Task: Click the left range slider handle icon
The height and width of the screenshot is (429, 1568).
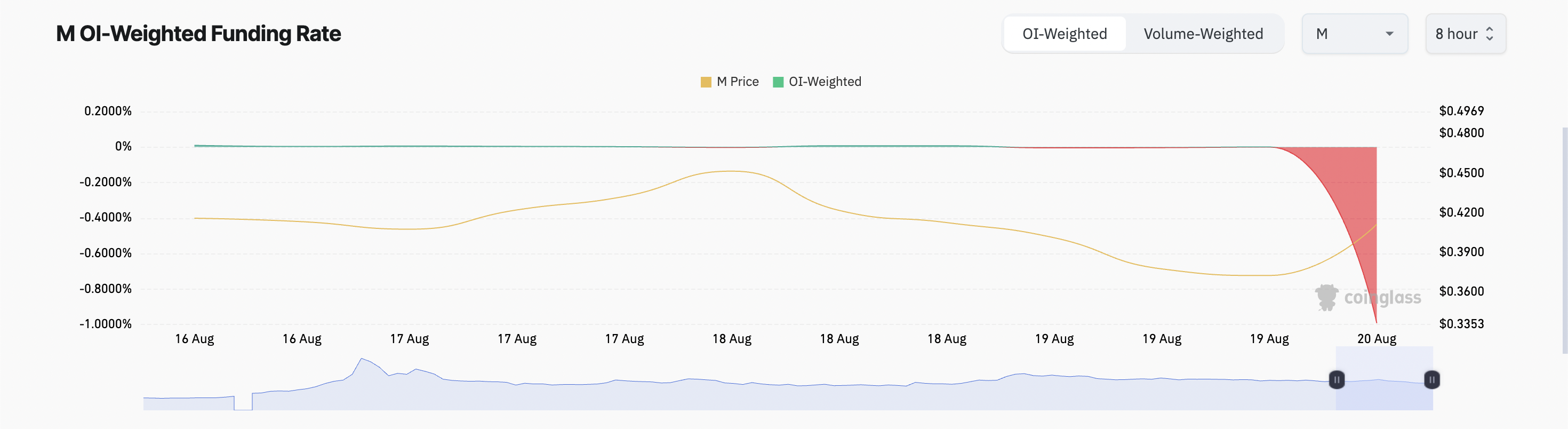Action: (x=1337, y=379)
